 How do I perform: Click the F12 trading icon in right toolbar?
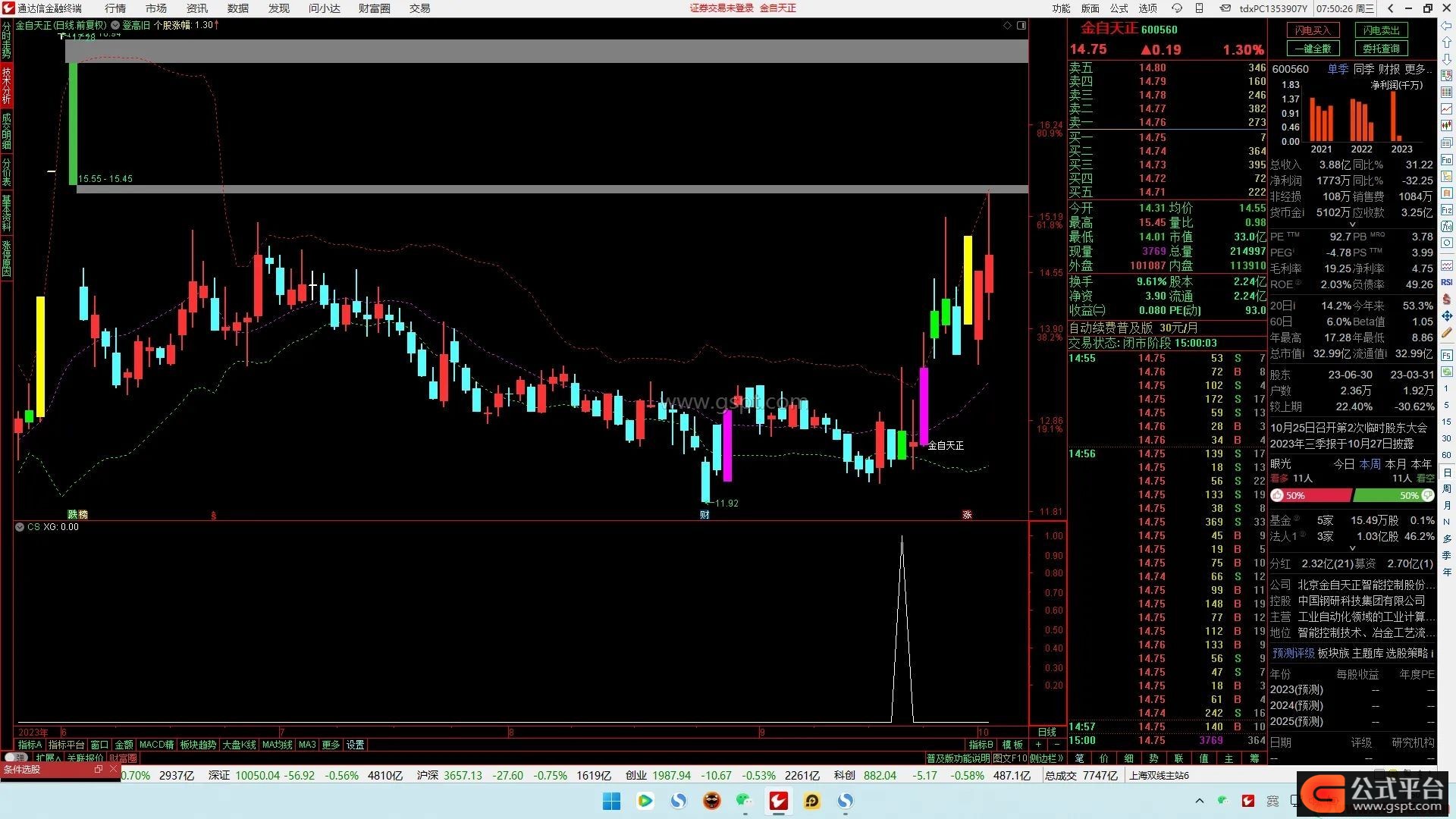tap(1447, 209)
